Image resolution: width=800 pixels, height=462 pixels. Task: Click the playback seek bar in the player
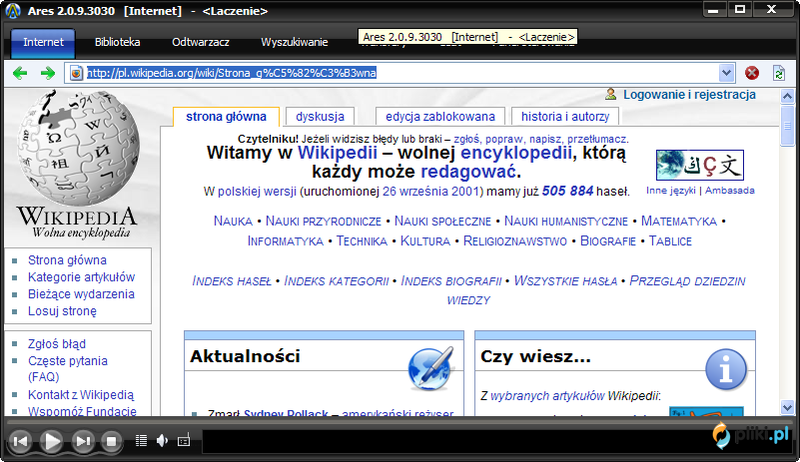401,422
